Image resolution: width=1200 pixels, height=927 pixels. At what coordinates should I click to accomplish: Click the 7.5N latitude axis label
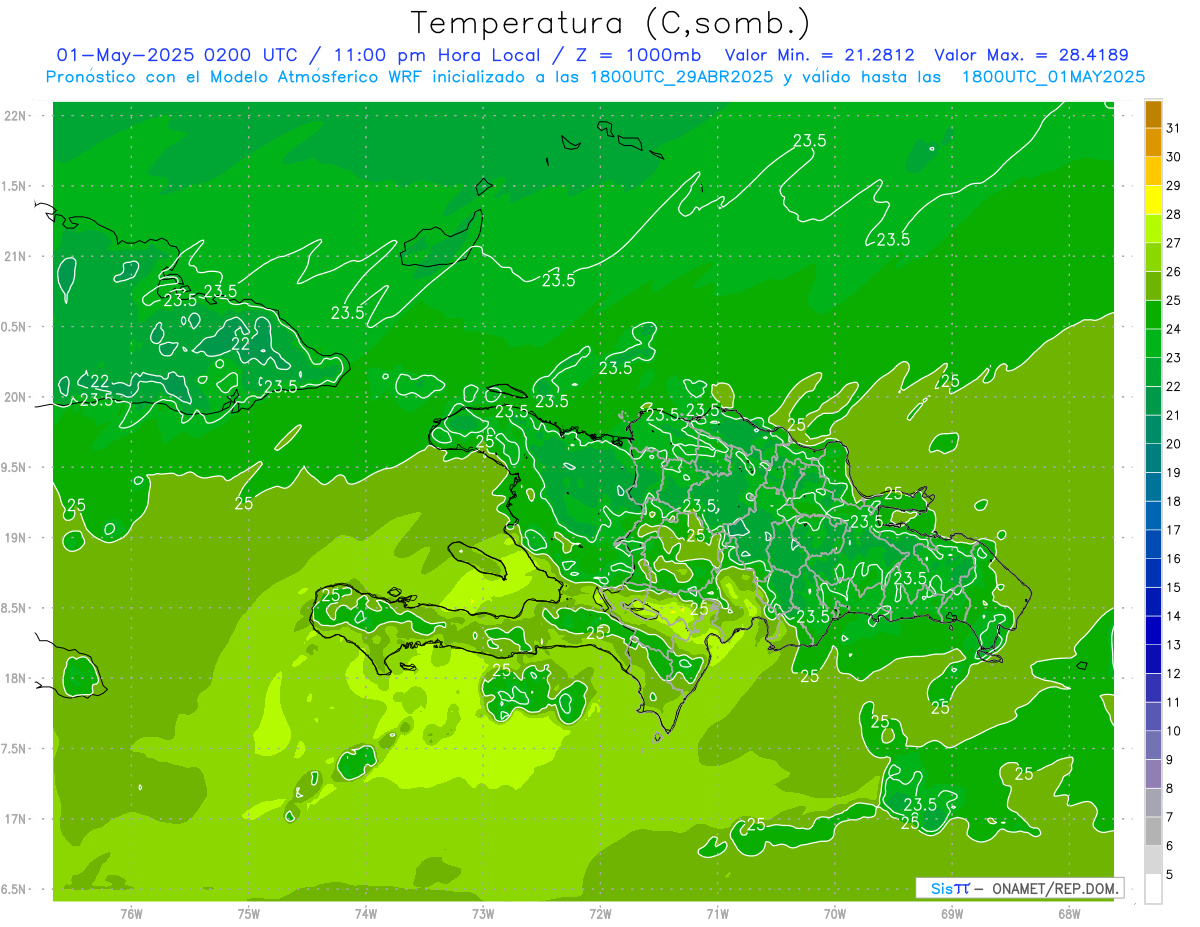(15, 749)
